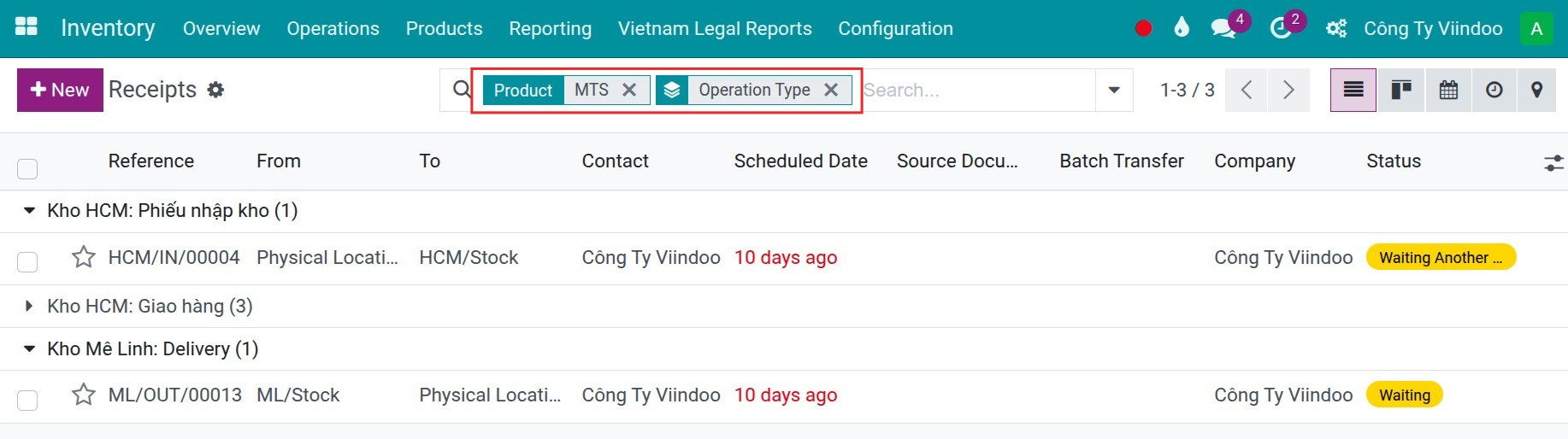Image resolution: width=1568 pixels, height=439 pixels.
Task: Tick the select-all header checkbox
Action: [27, 168]
